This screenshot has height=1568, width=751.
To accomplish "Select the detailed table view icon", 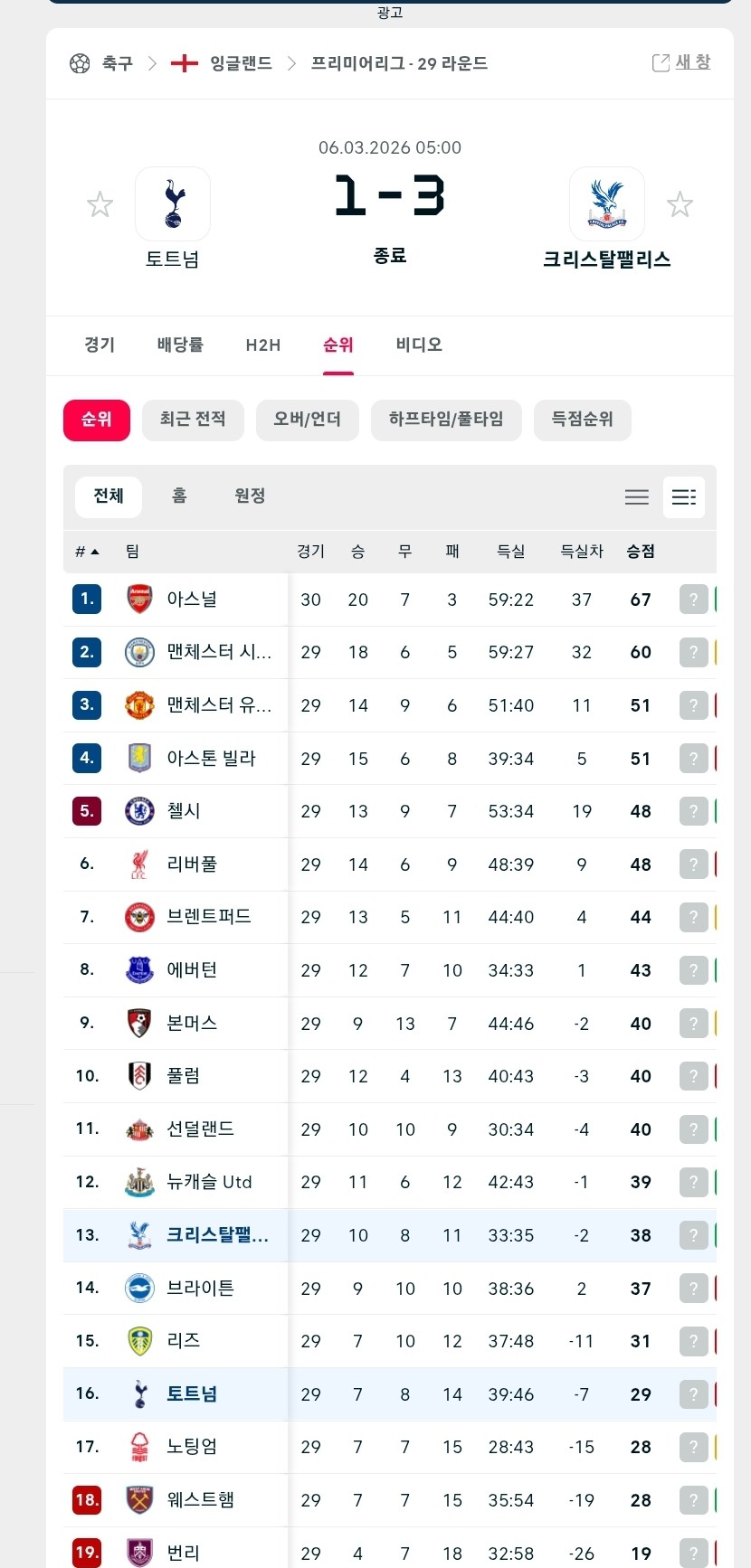I will coord(684,496).
